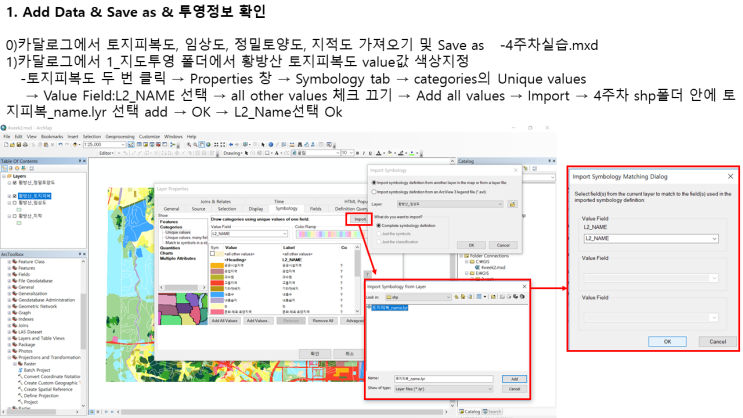Click the Full Extent globe icon

pyautogui.click(x=208, y=145)
